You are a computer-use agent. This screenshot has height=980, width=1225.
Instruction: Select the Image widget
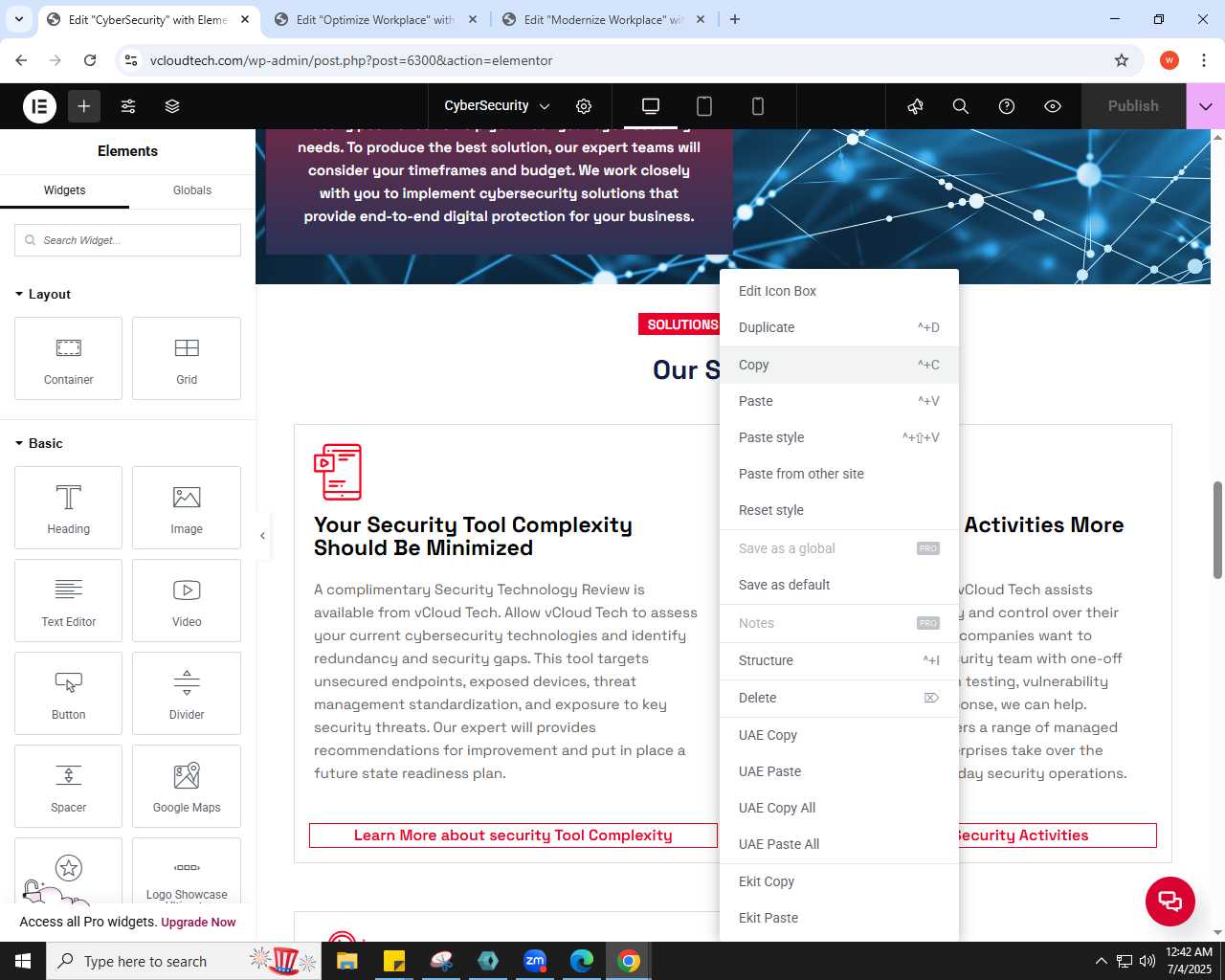click(x=187, y=507)
